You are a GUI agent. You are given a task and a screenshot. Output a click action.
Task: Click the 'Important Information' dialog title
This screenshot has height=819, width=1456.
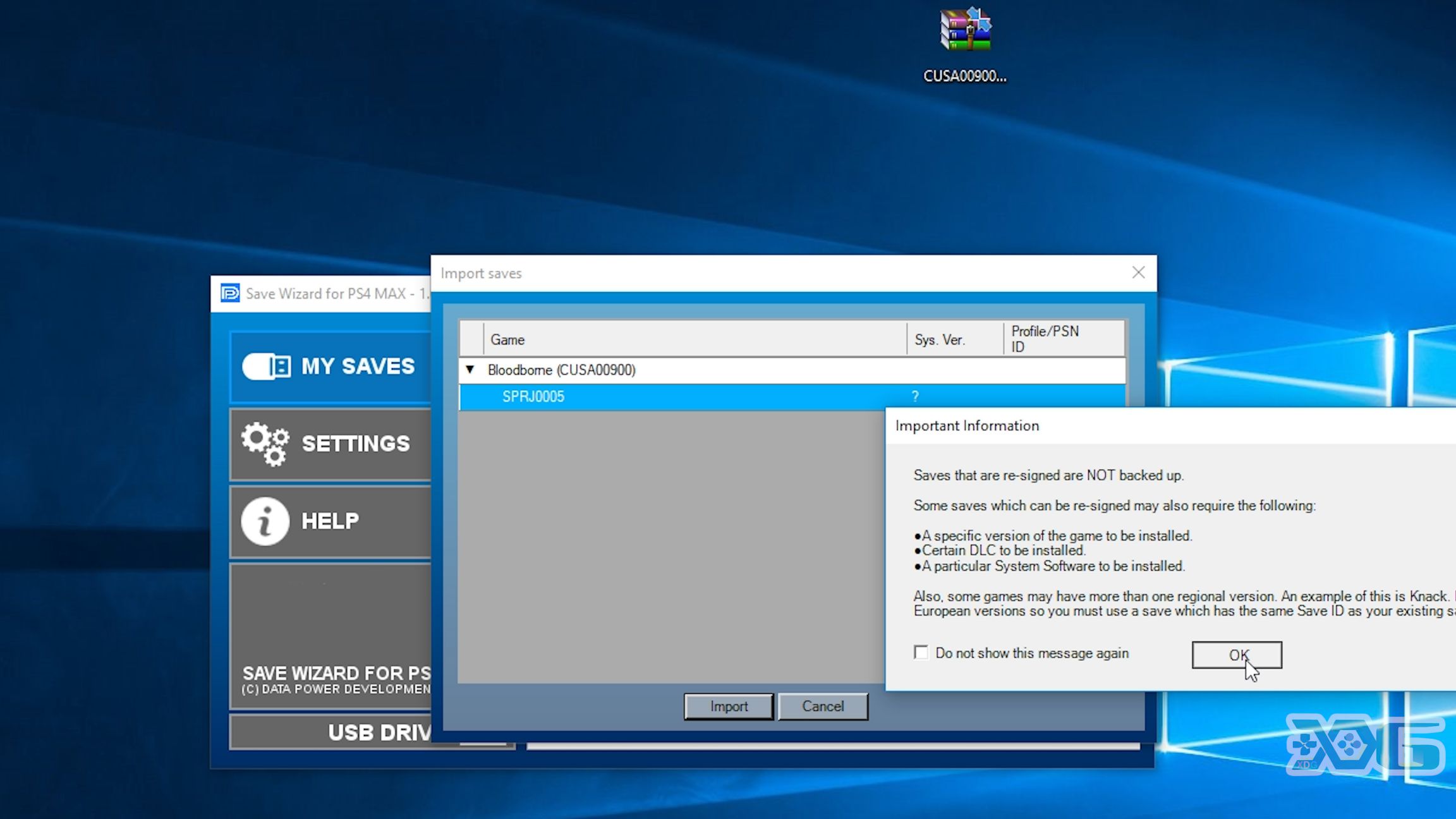click(967, 426)
